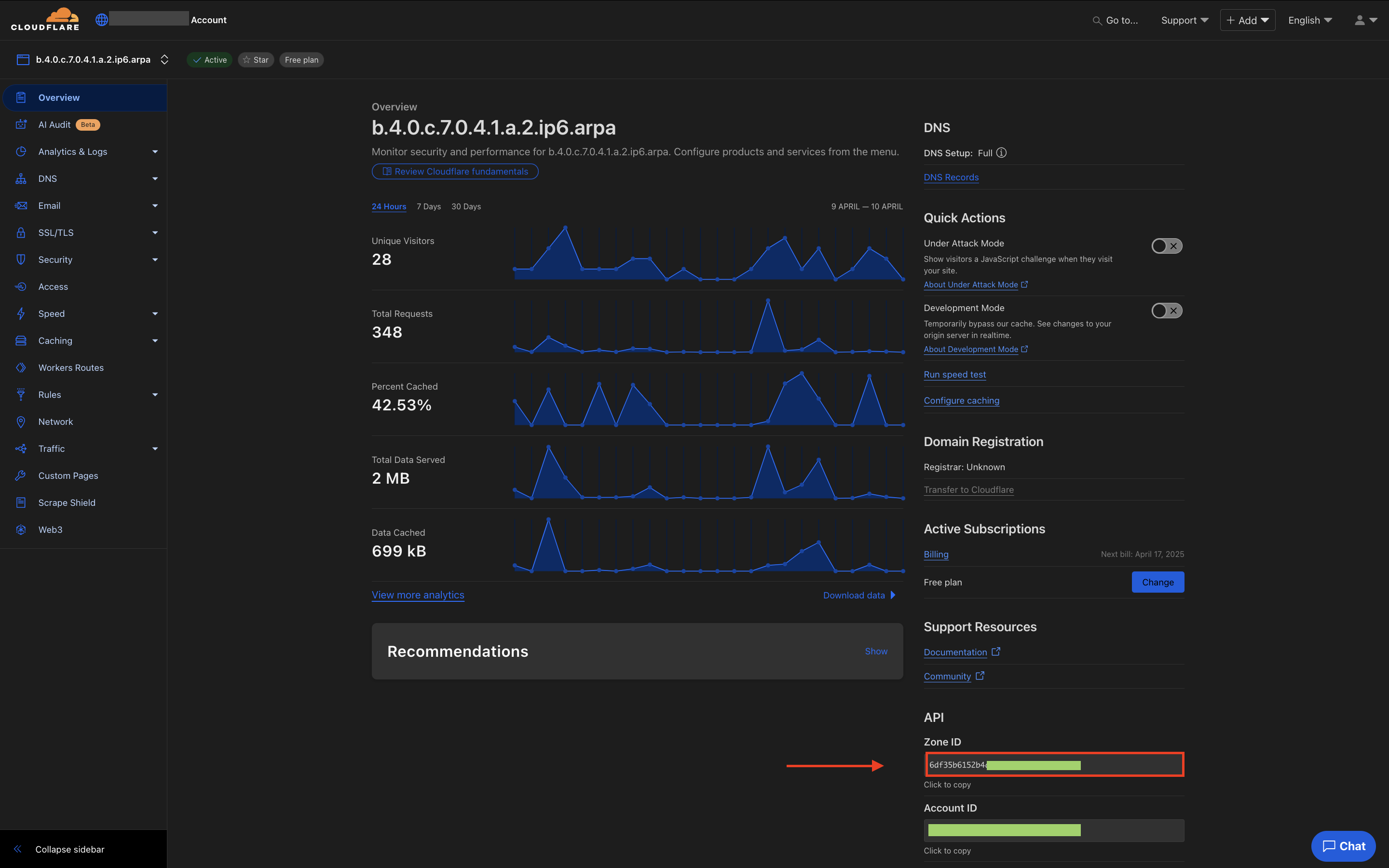The image size is (1389, 868).
Task: Expand the SSL/TLS submenu arrow
Action: (x=155, y=232)
